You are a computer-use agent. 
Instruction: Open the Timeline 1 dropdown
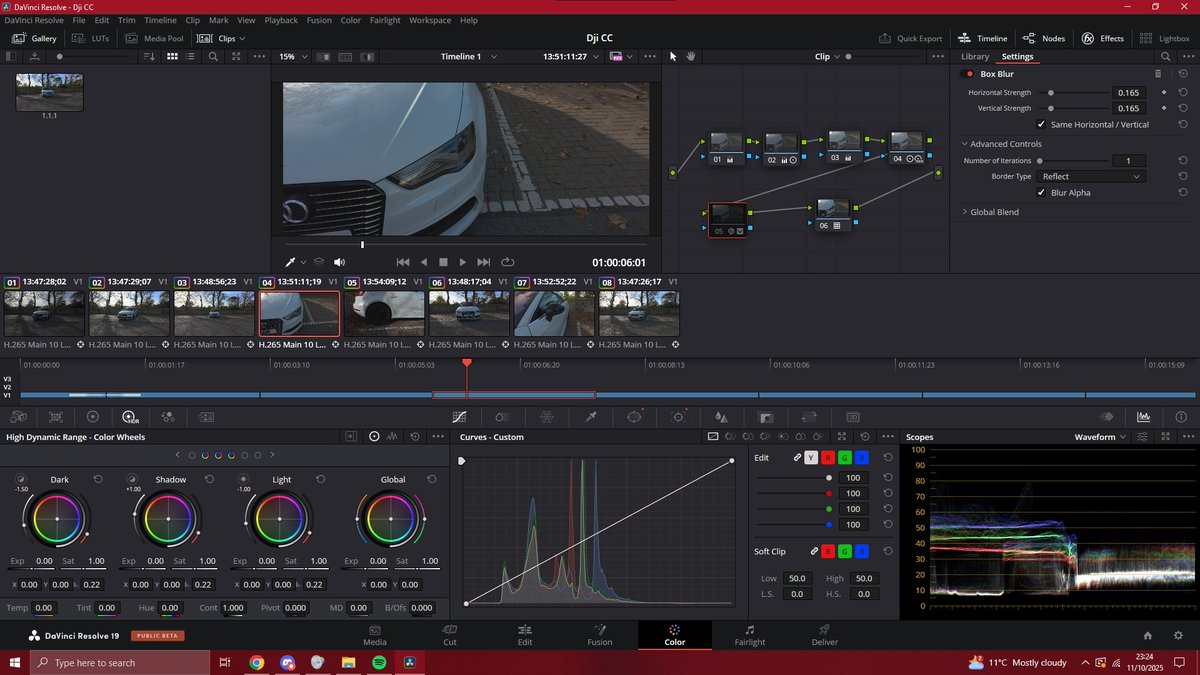pos(494,57)
